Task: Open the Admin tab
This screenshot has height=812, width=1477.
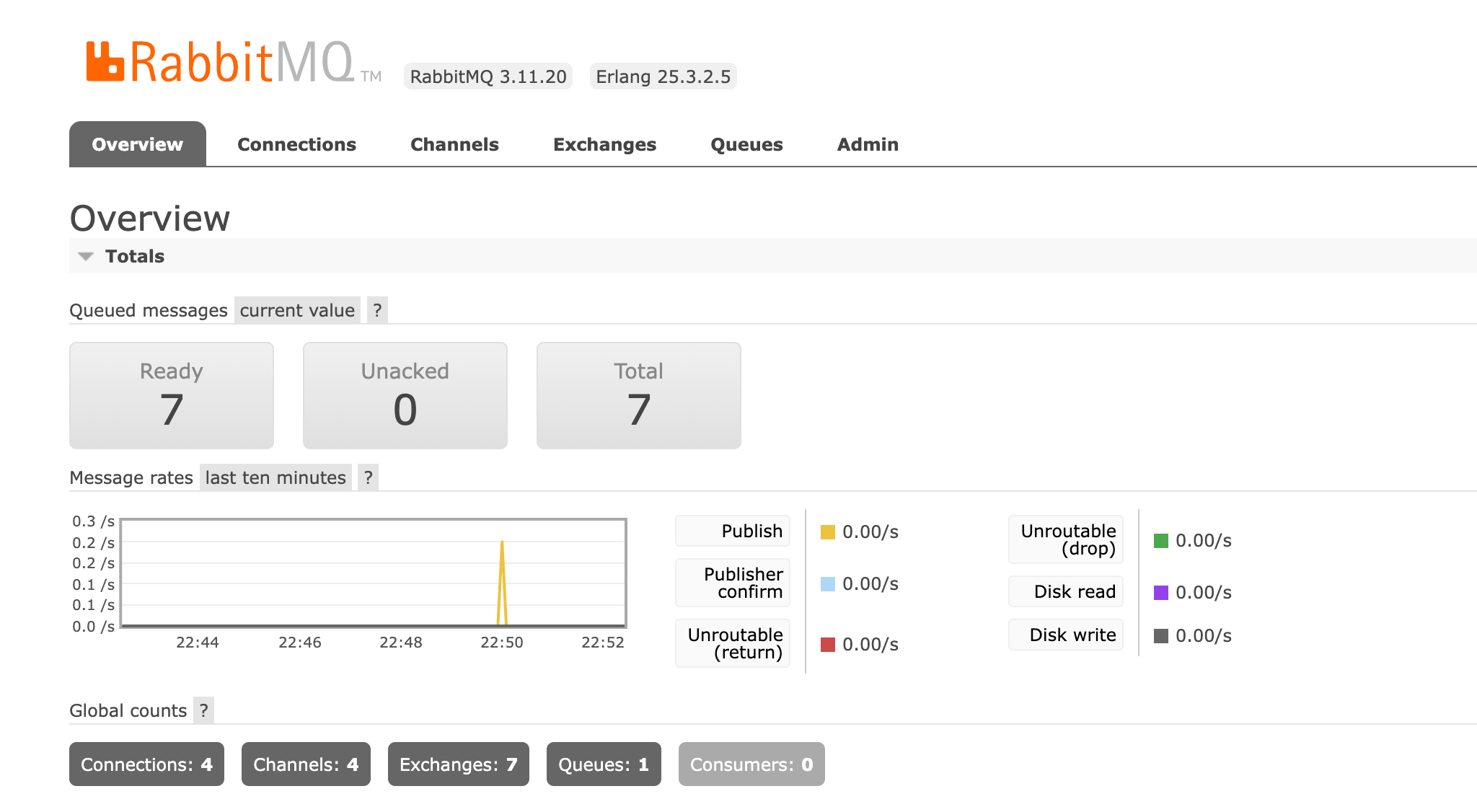Action: coord(867,144)
